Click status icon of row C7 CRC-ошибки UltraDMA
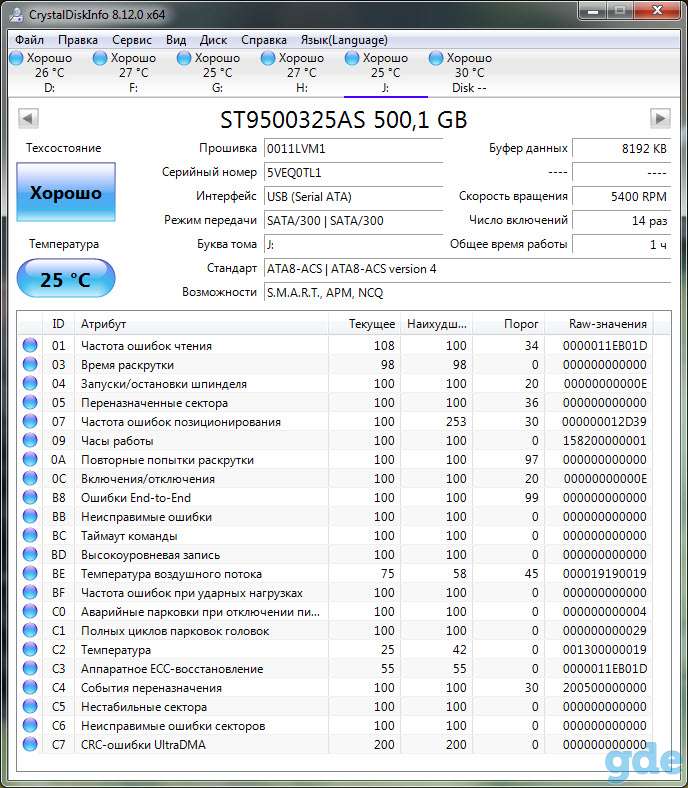This screenshot has width=688, height=788. pos(30,744)
